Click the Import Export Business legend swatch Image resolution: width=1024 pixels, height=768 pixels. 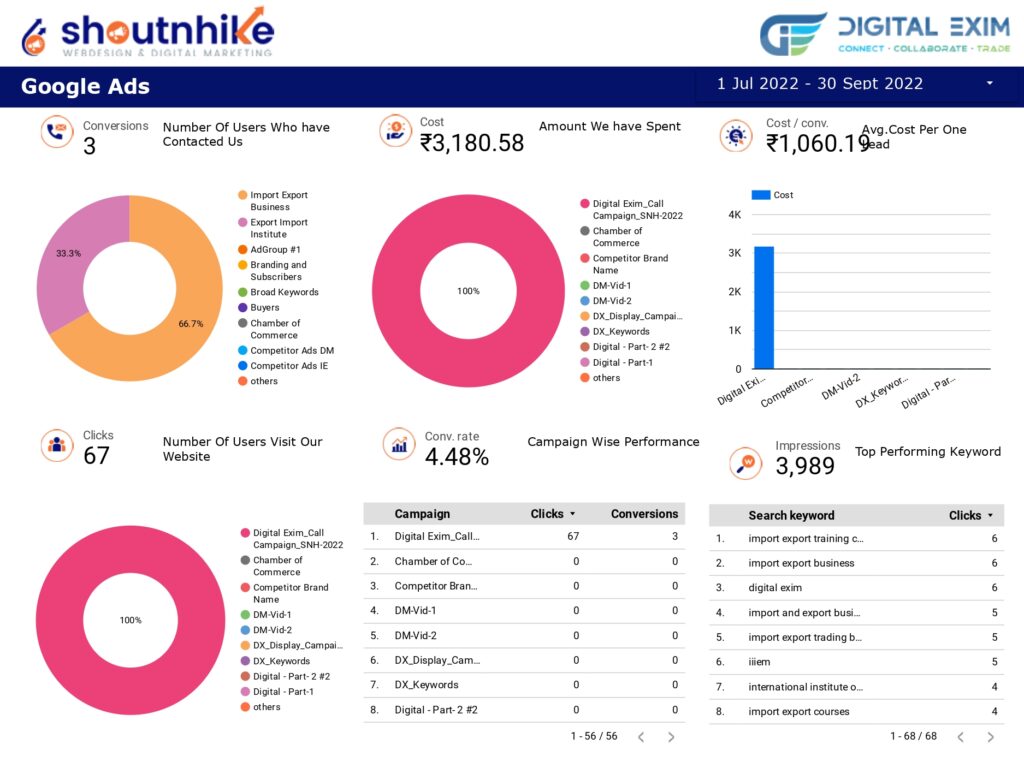(x=242, y=195)
